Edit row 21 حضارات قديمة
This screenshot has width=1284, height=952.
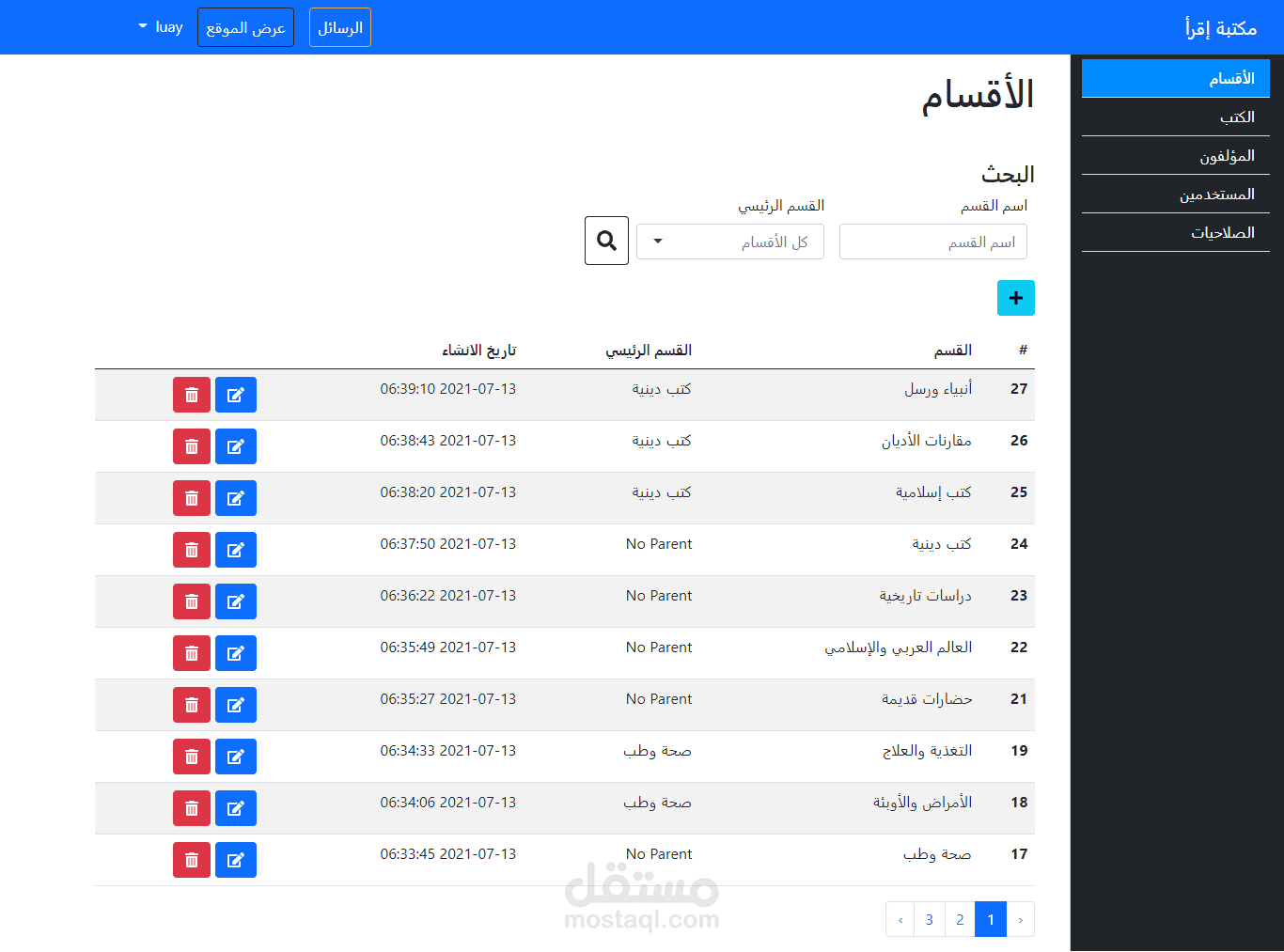(235, 705)
